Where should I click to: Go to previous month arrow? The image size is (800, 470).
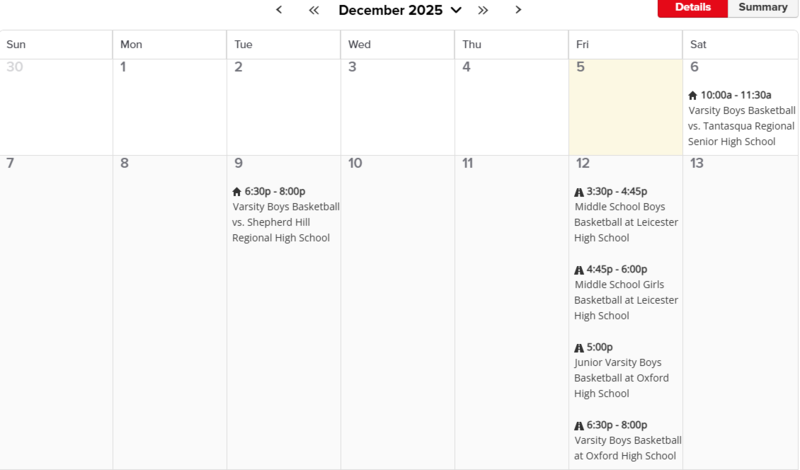point(279,10)
